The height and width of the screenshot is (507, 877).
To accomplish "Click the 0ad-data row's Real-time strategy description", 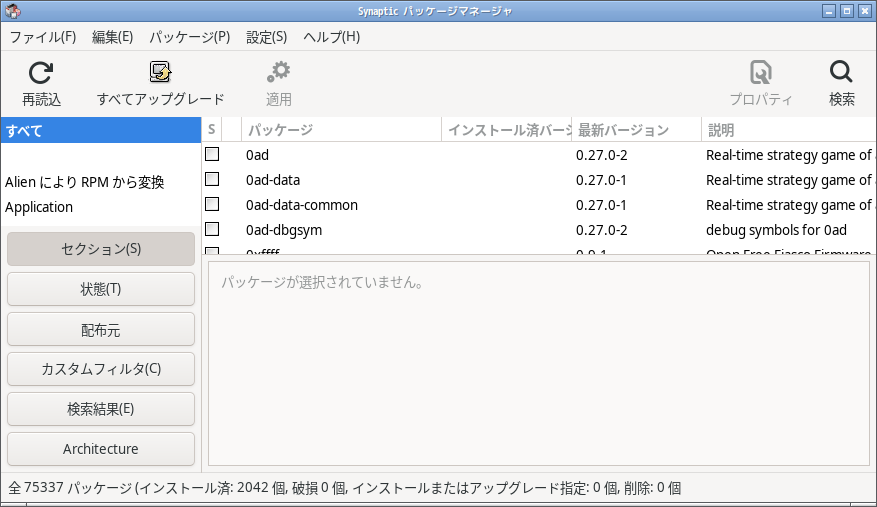I will [x=790, y=180].
